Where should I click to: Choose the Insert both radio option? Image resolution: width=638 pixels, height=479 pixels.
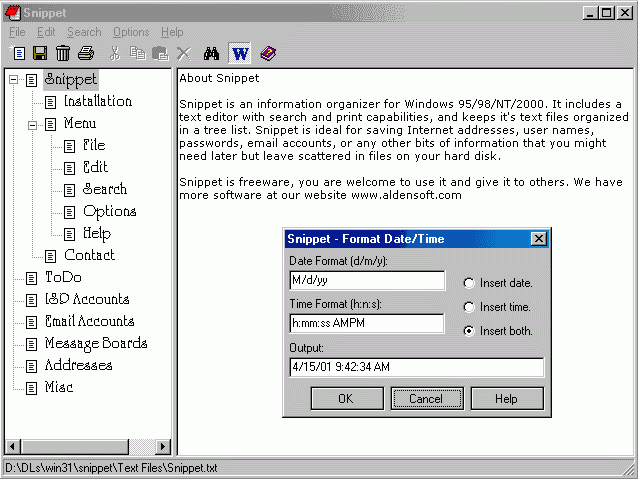[470, 331]
